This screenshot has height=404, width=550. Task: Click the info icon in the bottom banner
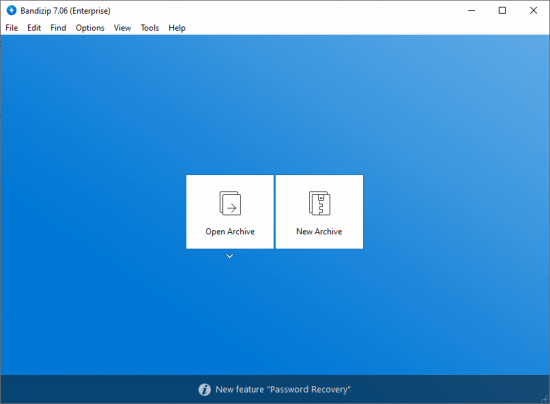coord(204,389)
